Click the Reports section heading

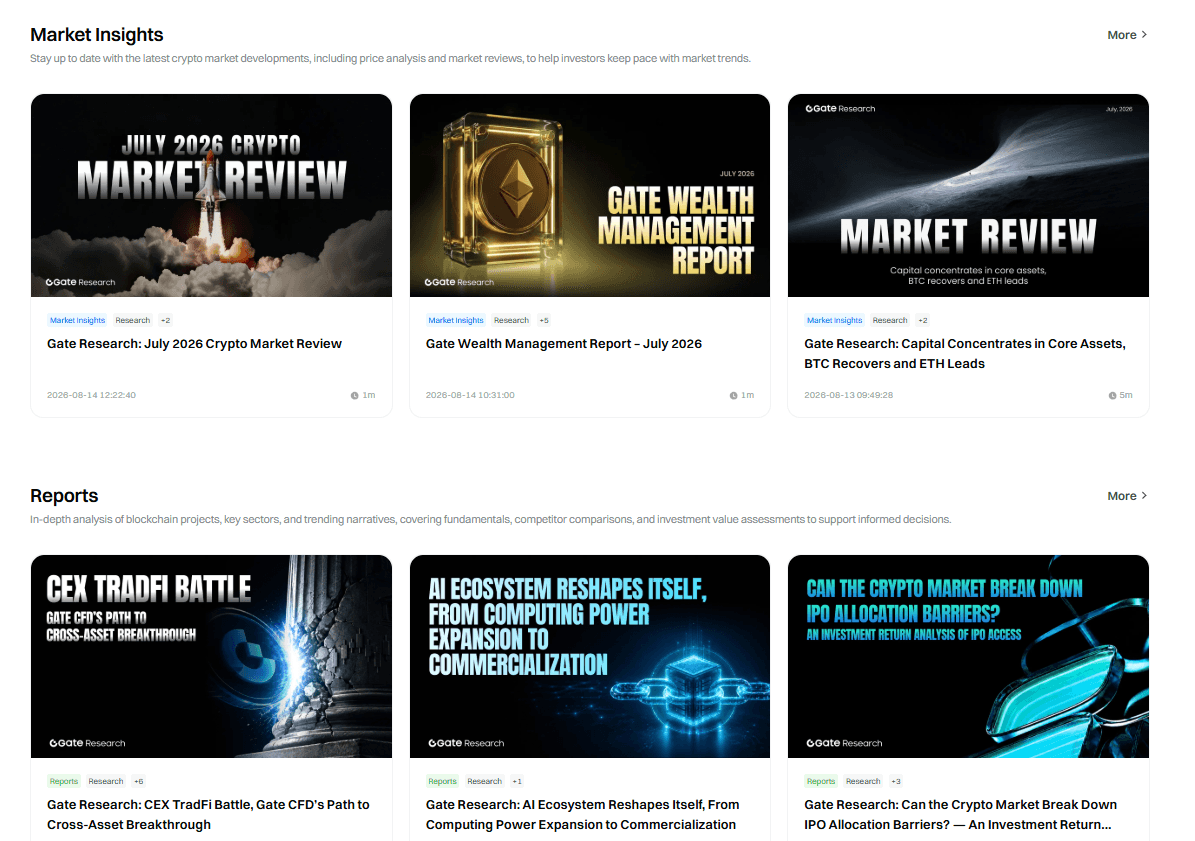point(64,496)
